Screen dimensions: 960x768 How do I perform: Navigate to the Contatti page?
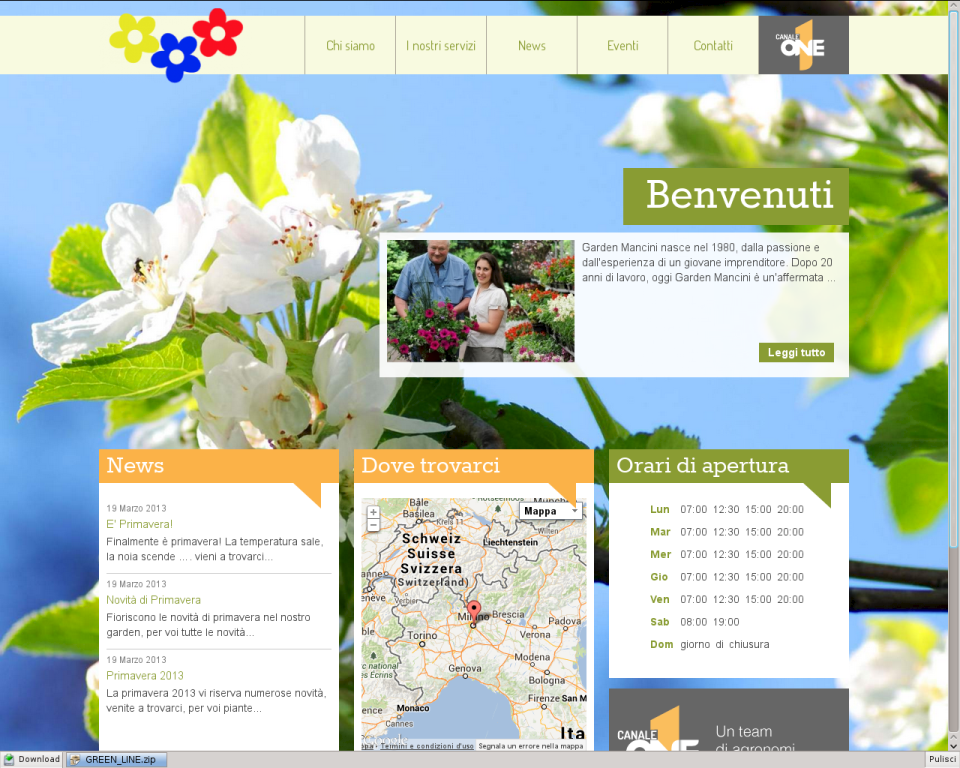713,46
